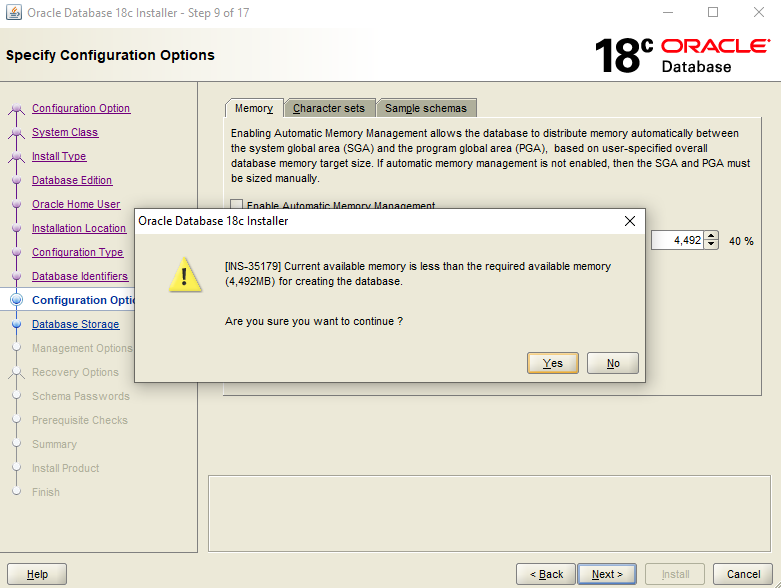Click the 40 % memory percentage text

coord(741,241)
